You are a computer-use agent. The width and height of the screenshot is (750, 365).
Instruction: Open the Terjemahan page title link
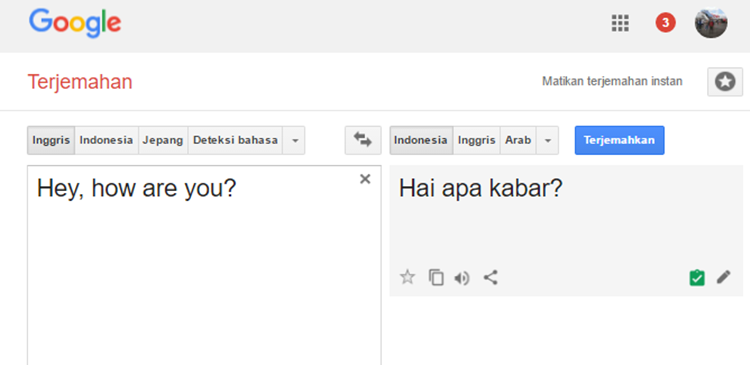click(80, 82)
